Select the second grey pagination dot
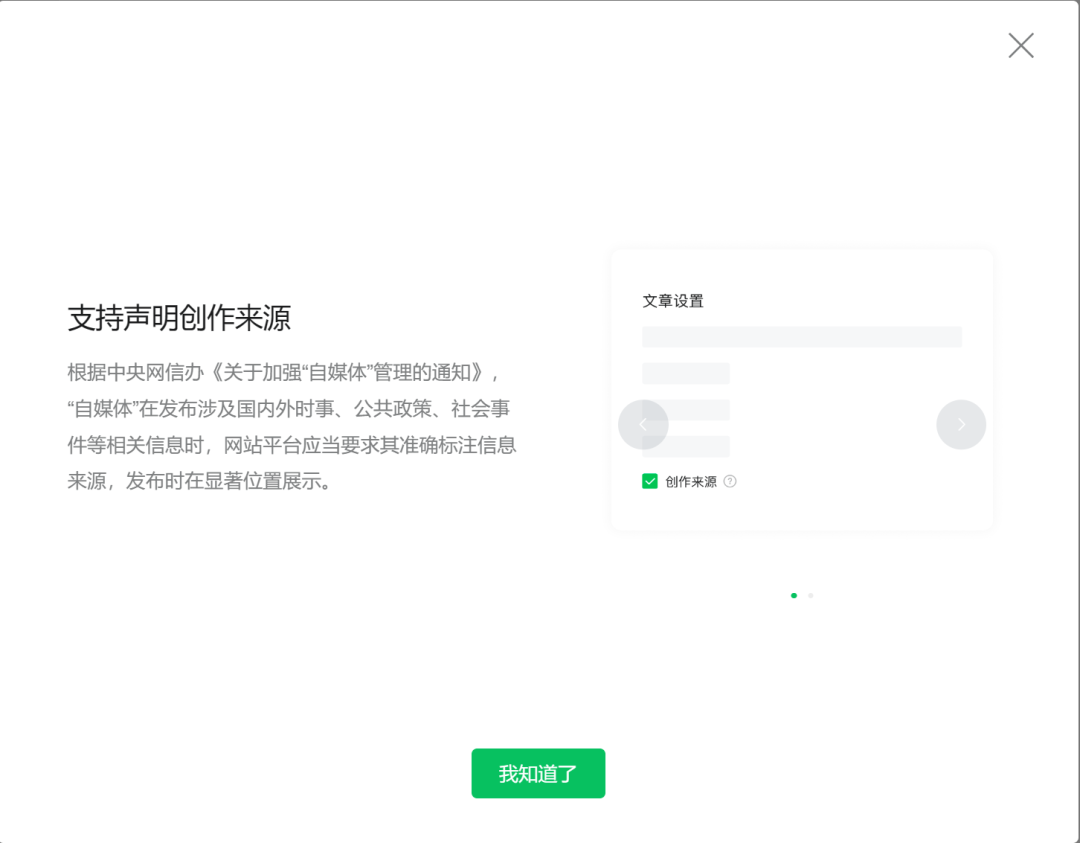1080x843 pixels. point(811,596)
